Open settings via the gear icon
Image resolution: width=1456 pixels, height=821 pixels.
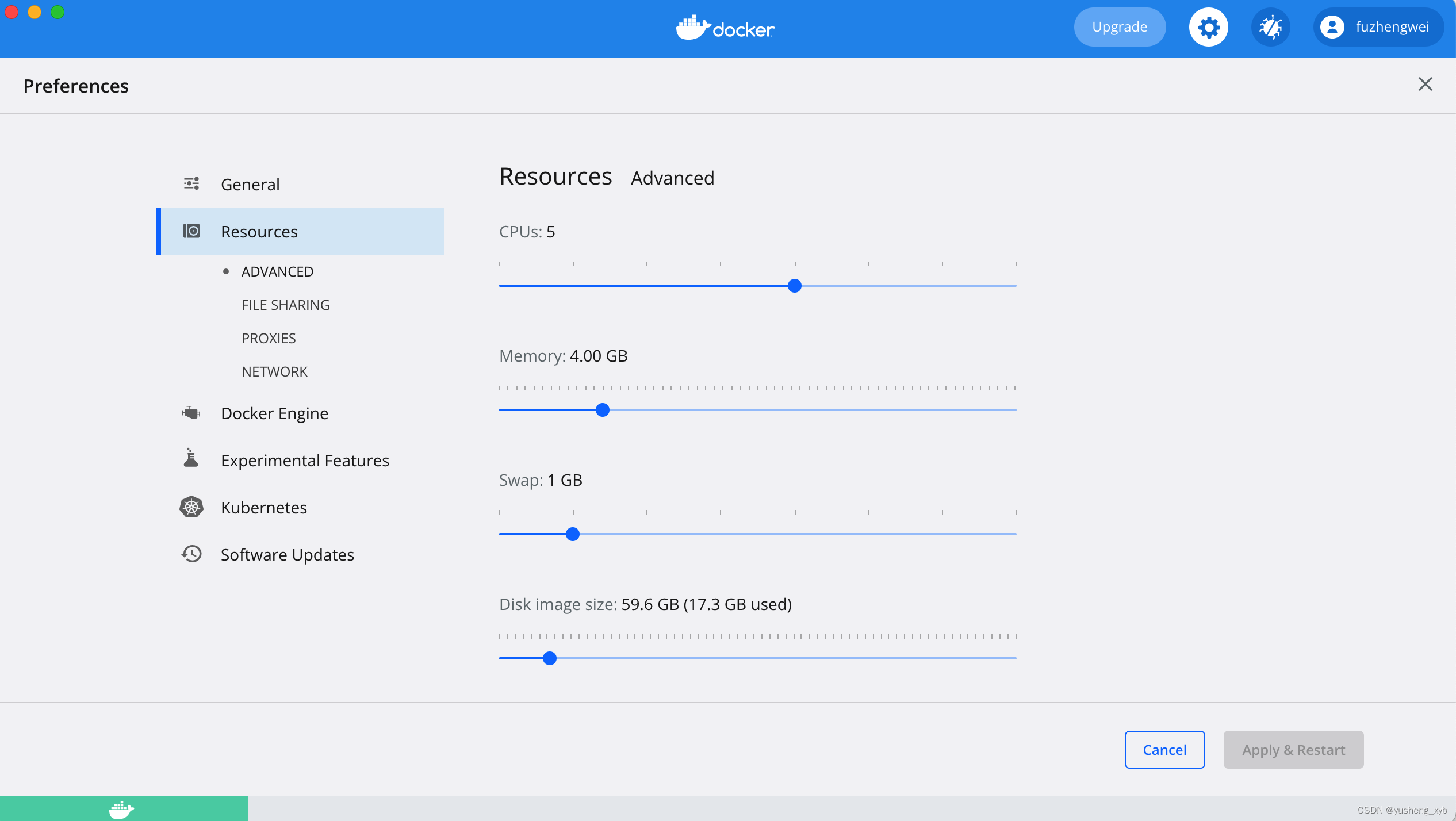1208,27
